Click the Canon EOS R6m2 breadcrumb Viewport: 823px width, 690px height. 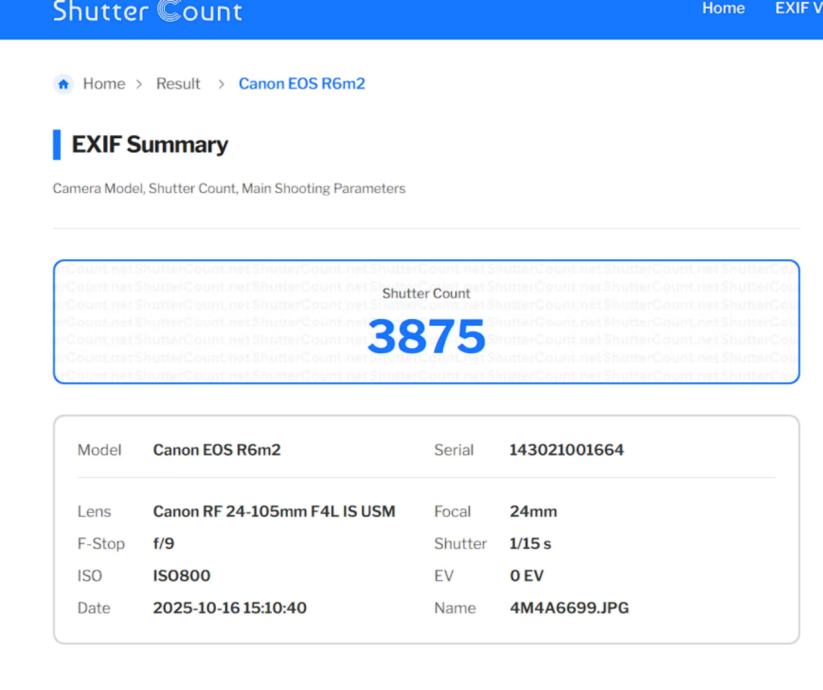tap(301, 84)
